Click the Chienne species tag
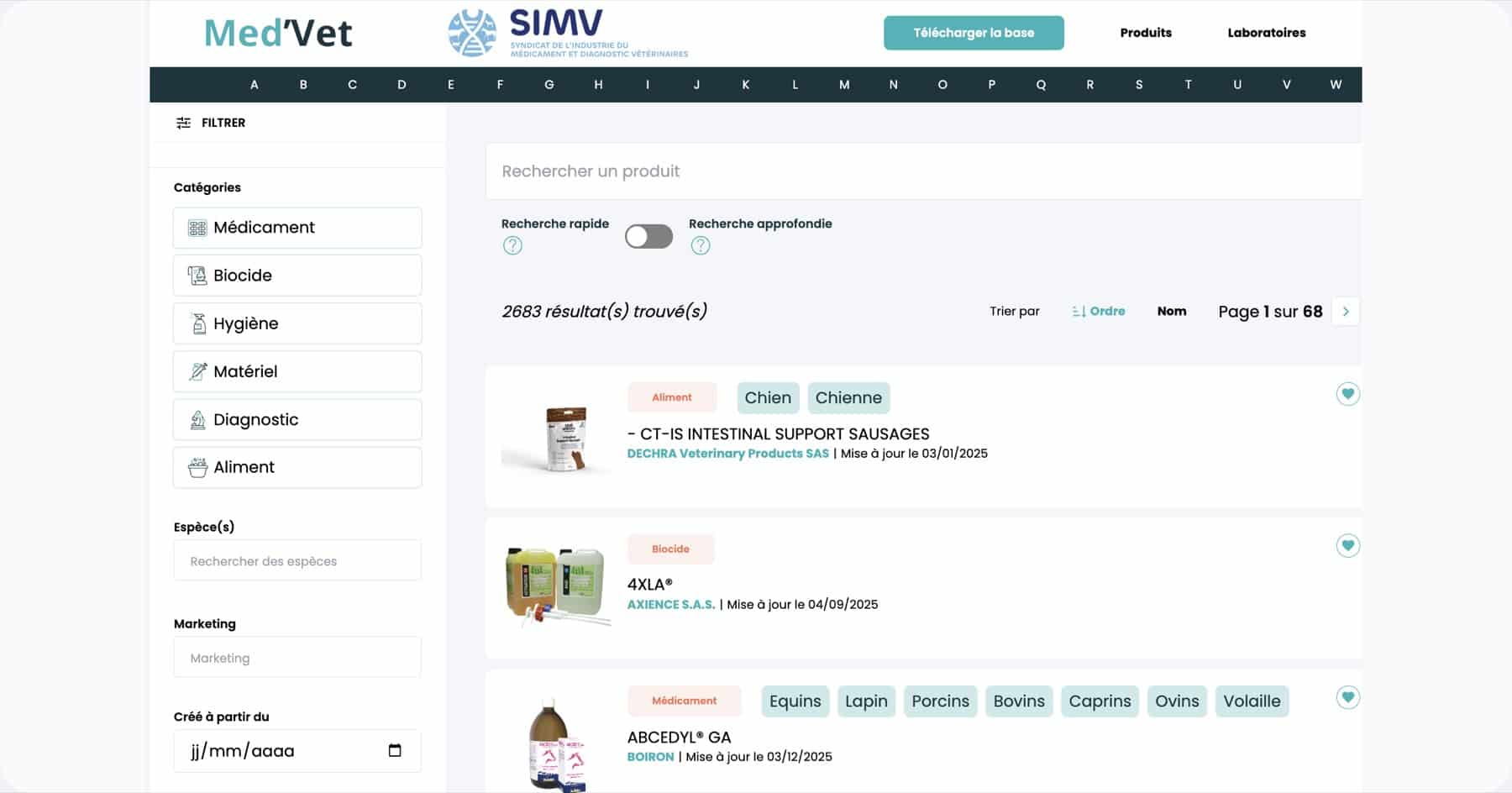The width and height of the screenshot is (1512, 793). (x=848, y=398)
